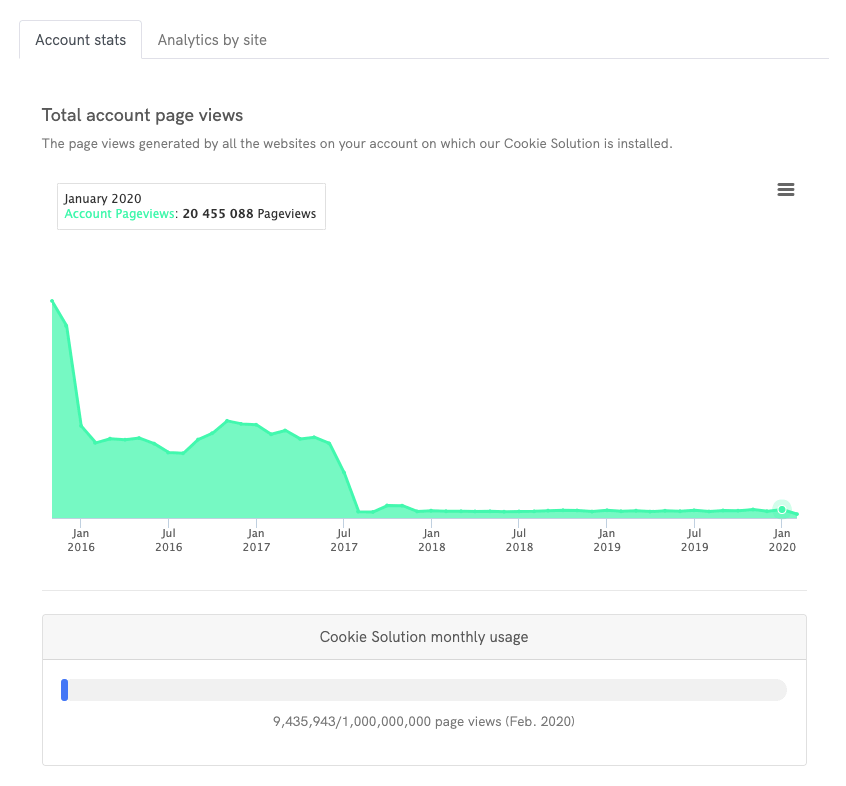Click the January 2020 tooltip box
The image size is (846, 786).
191,206
